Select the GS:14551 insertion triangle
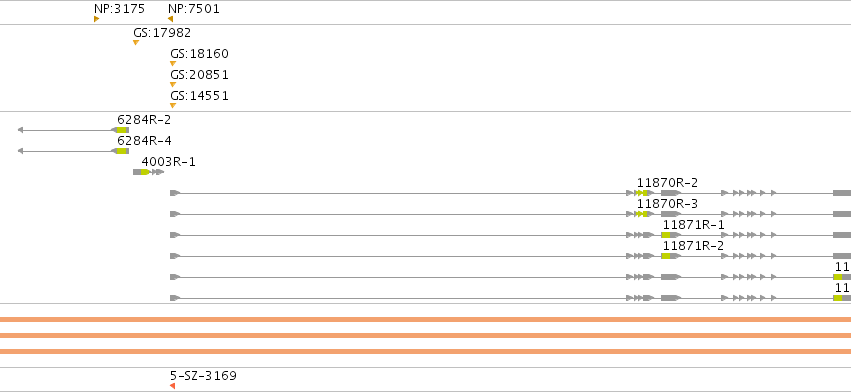The width and height of the screenshot is (851, 392). click(x=173, y=105)
